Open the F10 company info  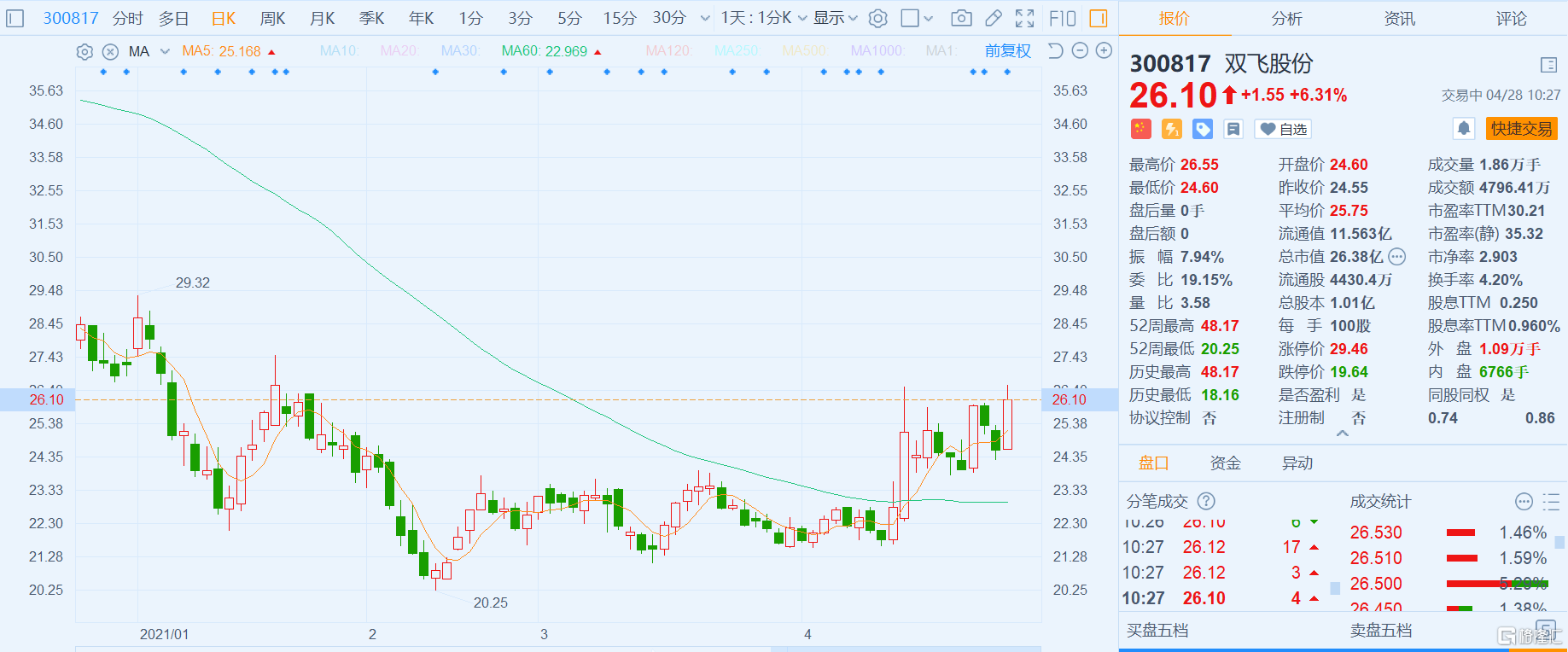[x=1063, y=18]
